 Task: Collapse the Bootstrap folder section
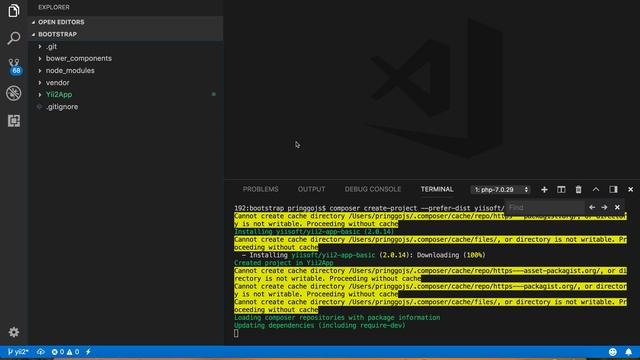coord(125,34)
